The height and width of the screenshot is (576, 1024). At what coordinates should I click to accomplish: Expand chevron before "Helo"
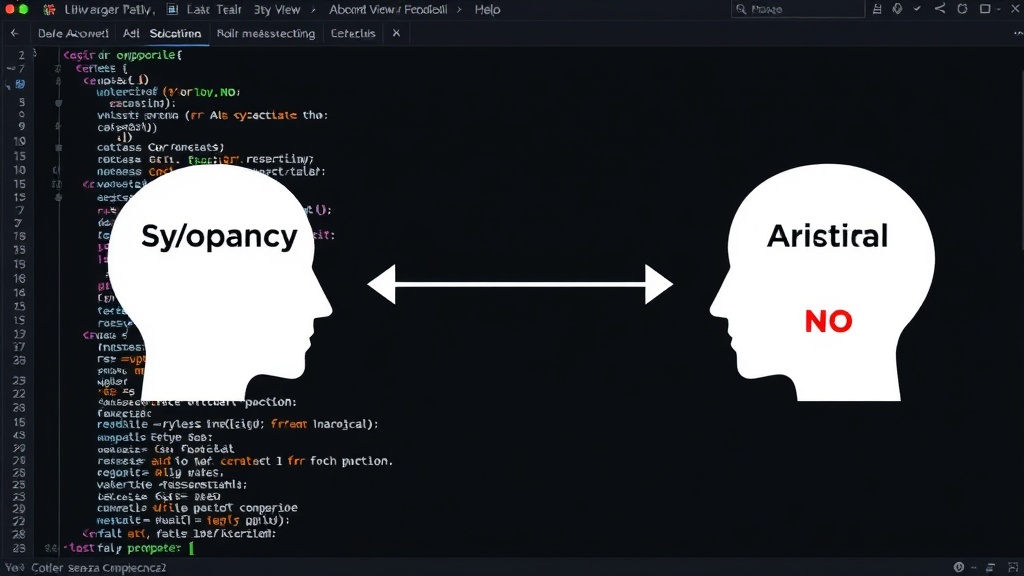[x=460, y=10]
